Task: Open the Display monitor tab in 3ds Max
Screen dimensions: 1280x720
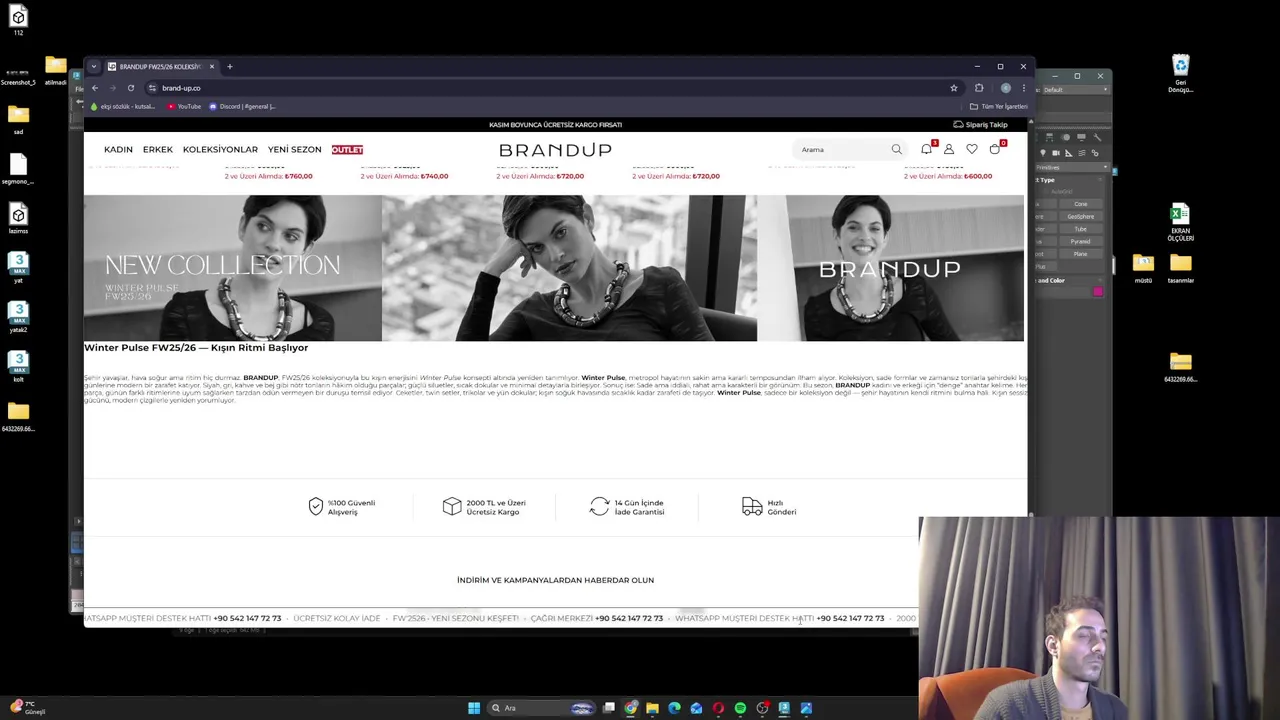Action: coord(1081,138)
